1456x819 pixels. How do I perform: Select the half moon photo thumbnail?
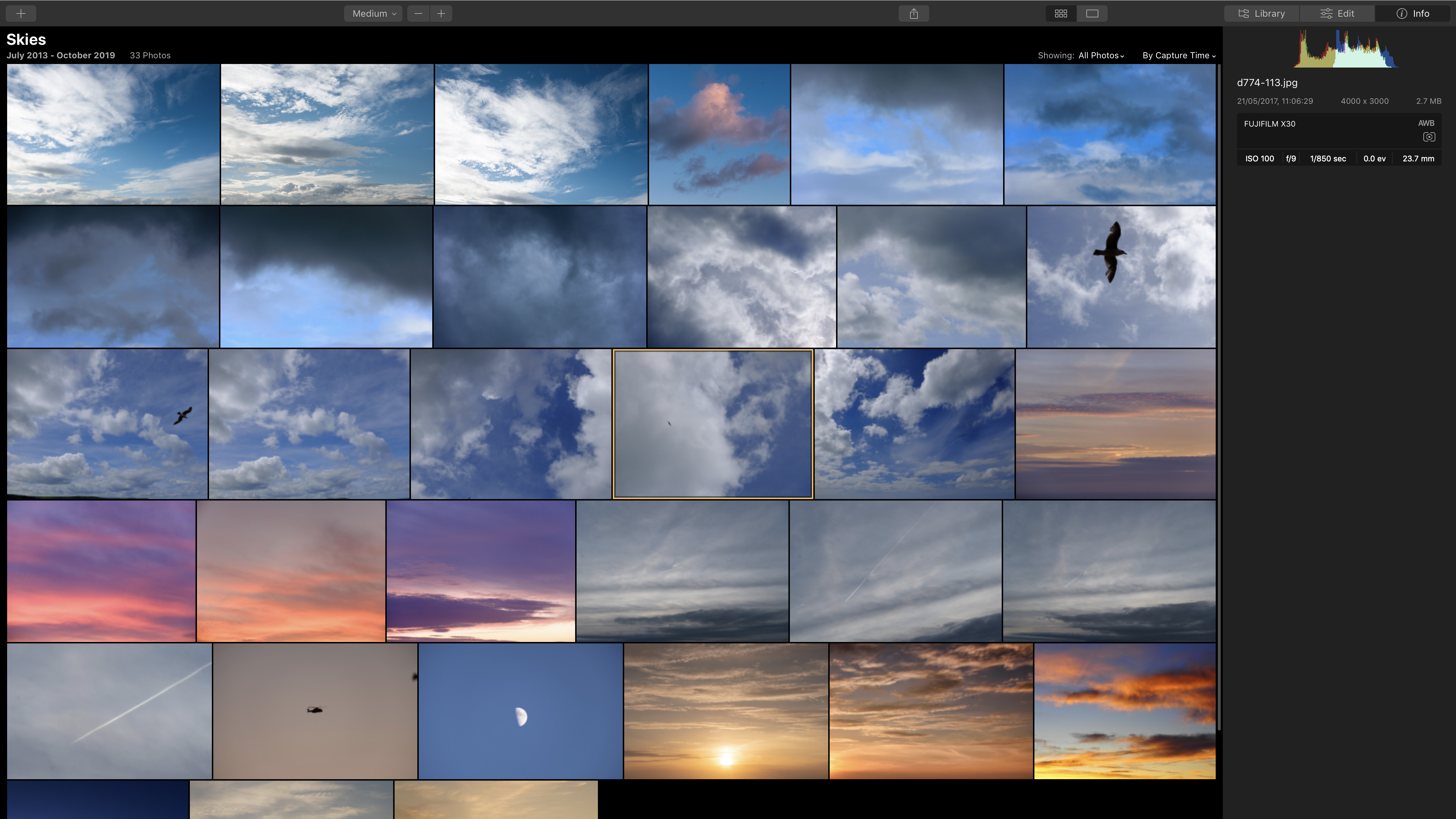point(520,711)
